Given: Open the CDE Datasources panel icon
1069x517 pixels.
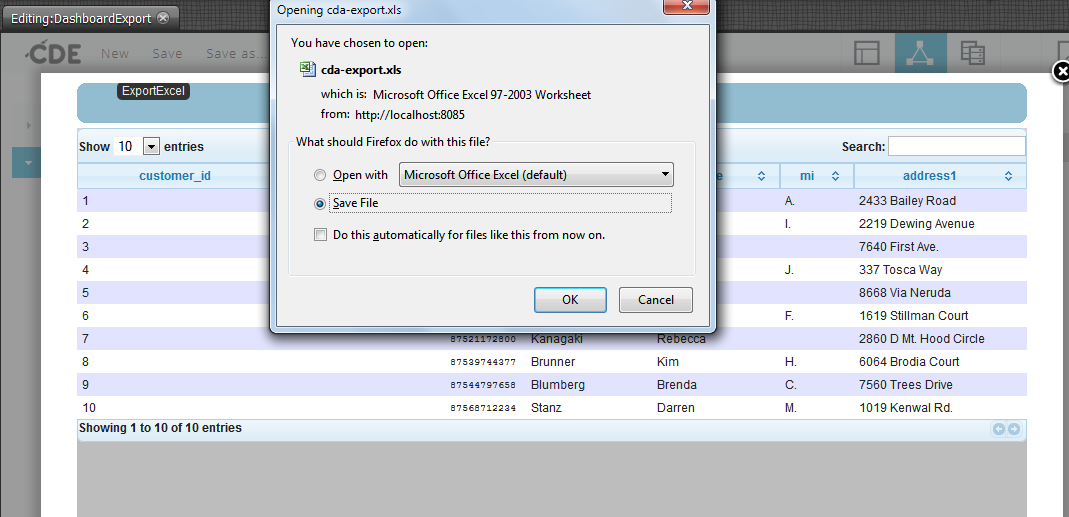Looking at the screenshot, I should pos(973,53).
